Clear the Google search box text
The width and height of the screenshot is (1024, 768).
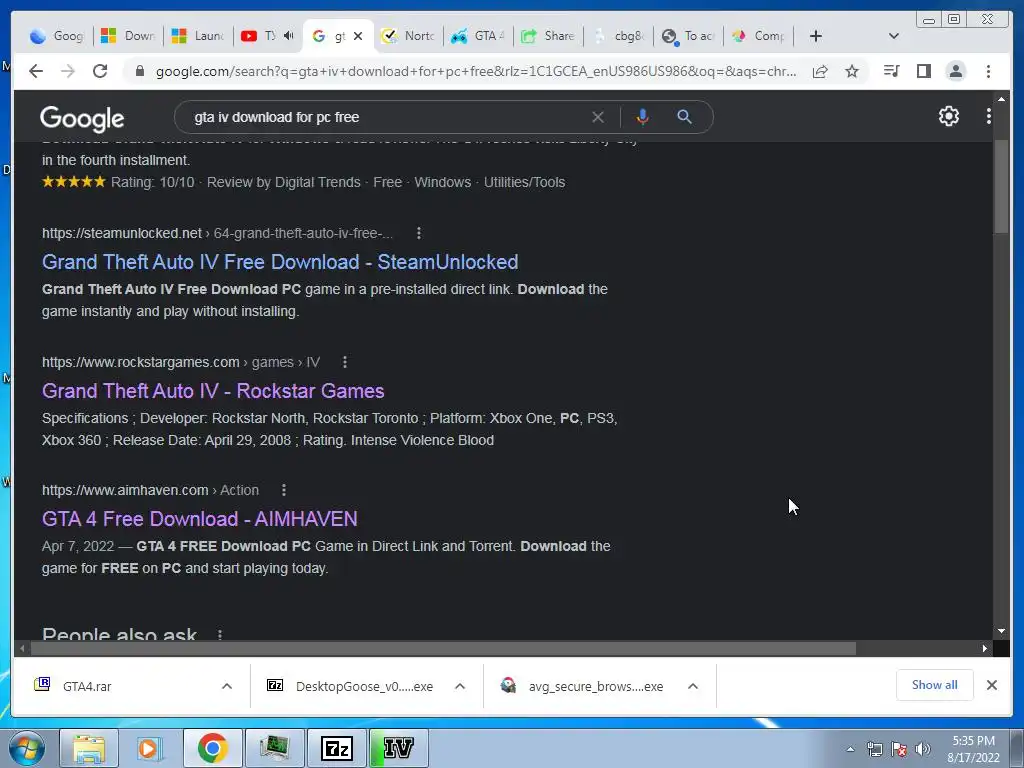[x=598, y=117]
